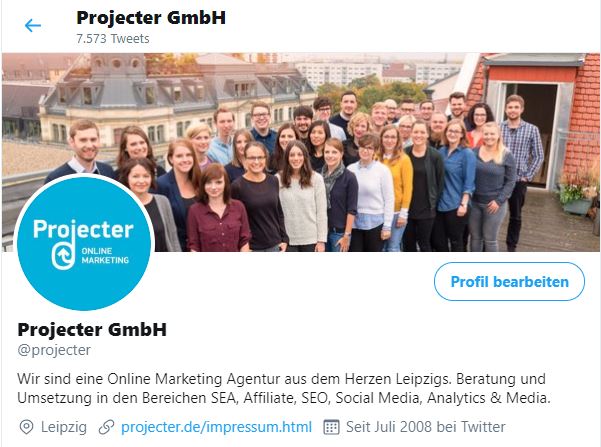The image size is (601, 447).
Task: Click the calendar join-date icon
Action: pos(331,427)
